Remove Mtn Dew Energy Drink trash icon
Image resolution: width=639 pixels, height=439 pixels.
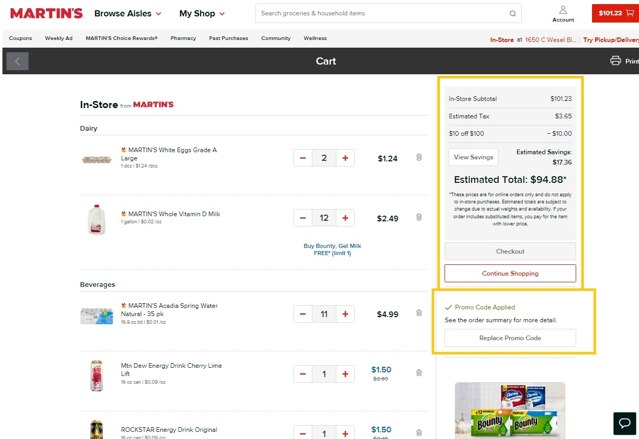tap(419, 373)
